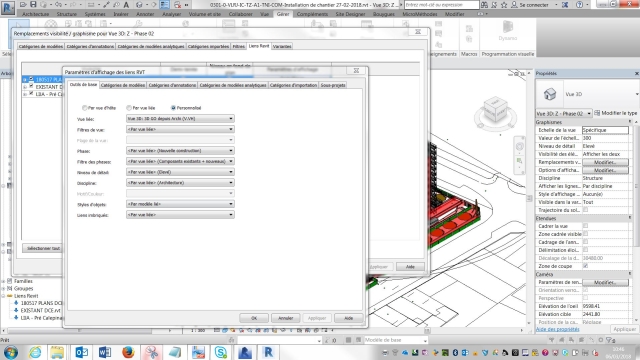Open the Aide des propriétés link
The width and height of the screenshot is (640, 360).
point(557,329)
